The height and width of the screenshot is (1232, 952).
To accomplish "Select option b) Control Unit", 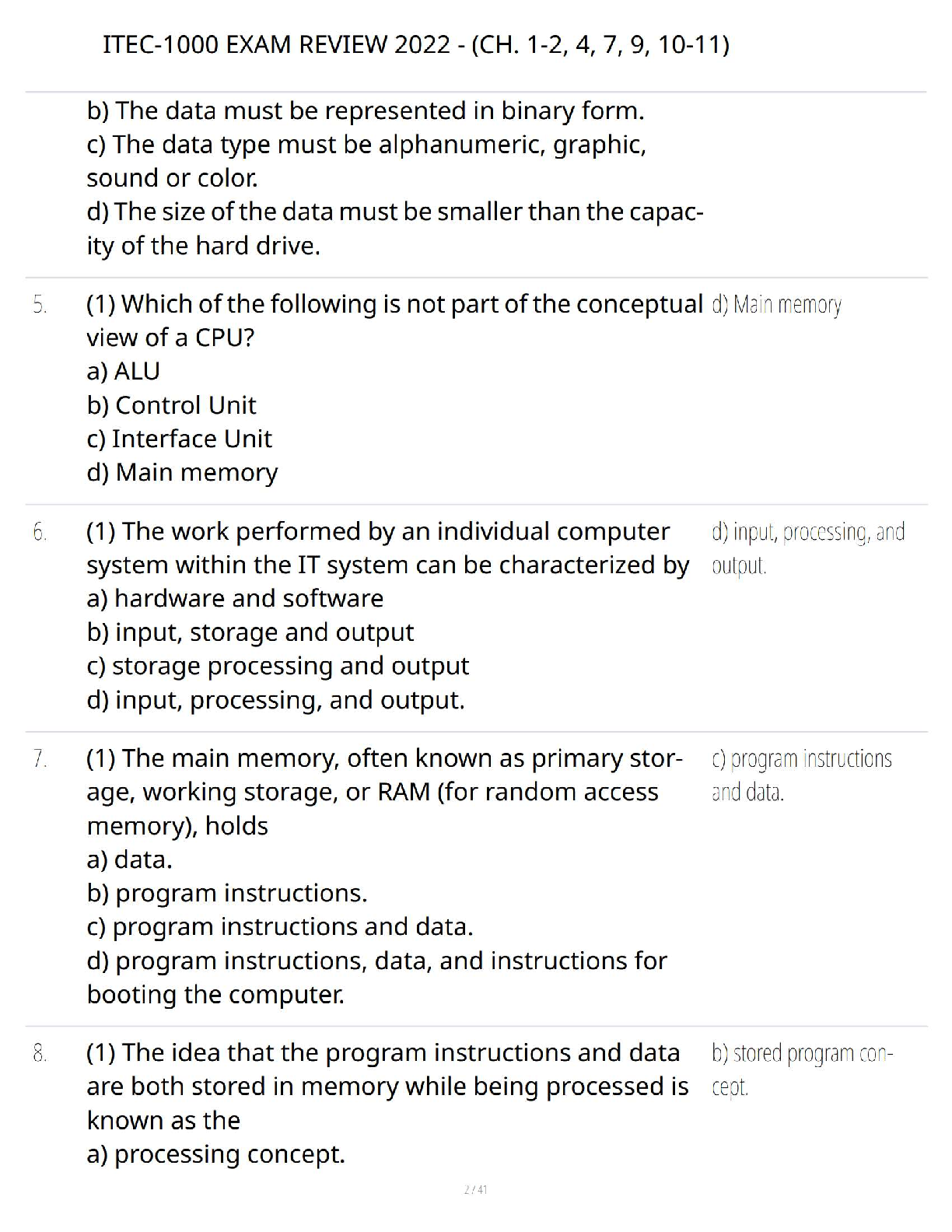I will click(172, 405).
